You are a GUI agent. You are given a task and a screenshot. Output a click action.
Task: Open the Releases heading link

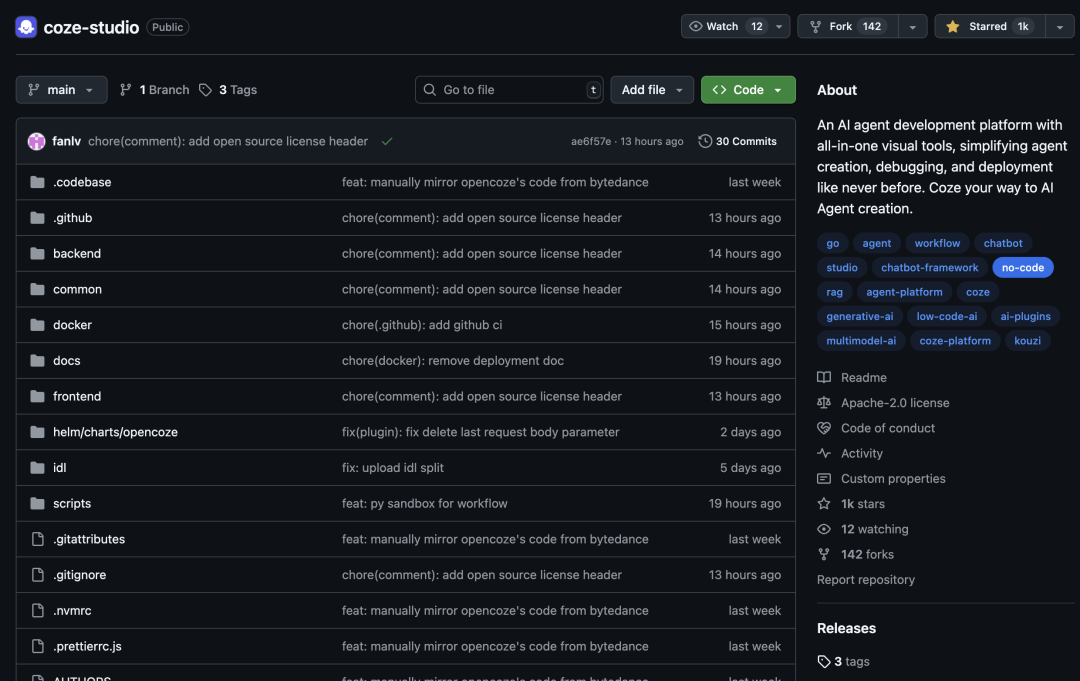(847, 628)
